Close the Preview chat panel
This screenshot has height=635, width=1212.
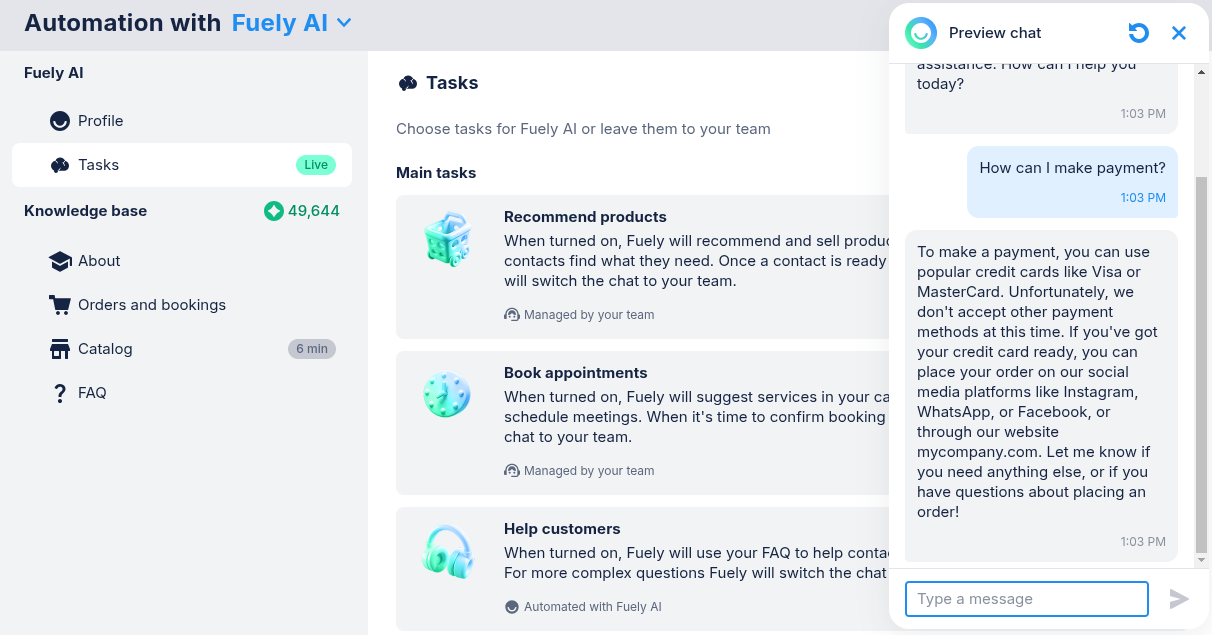[1179, 33]
